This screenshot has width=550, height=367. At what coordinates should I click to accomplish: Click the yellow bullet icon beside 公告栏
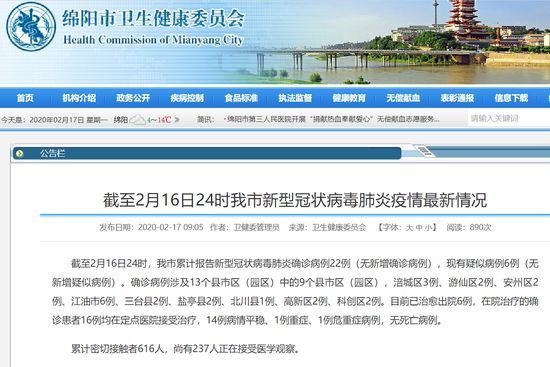(19, 153)
